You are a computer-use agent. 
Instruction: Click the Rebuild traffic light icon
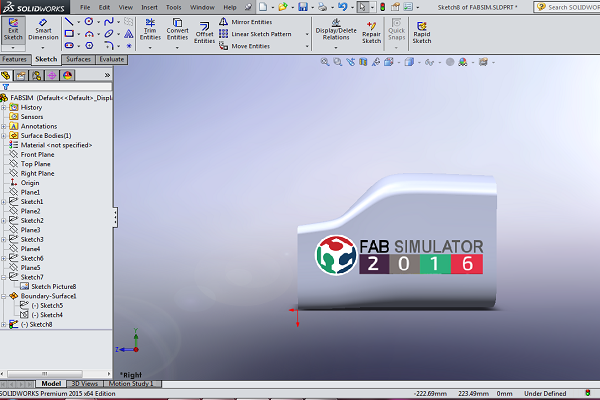point(382,7)
